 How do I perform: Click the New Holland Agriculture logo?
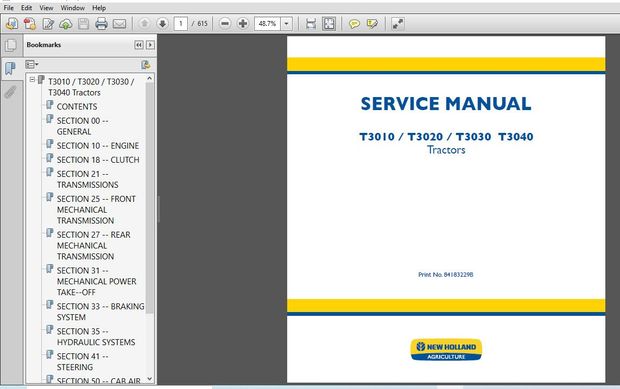pyautogui.click(x=446, y=350)
